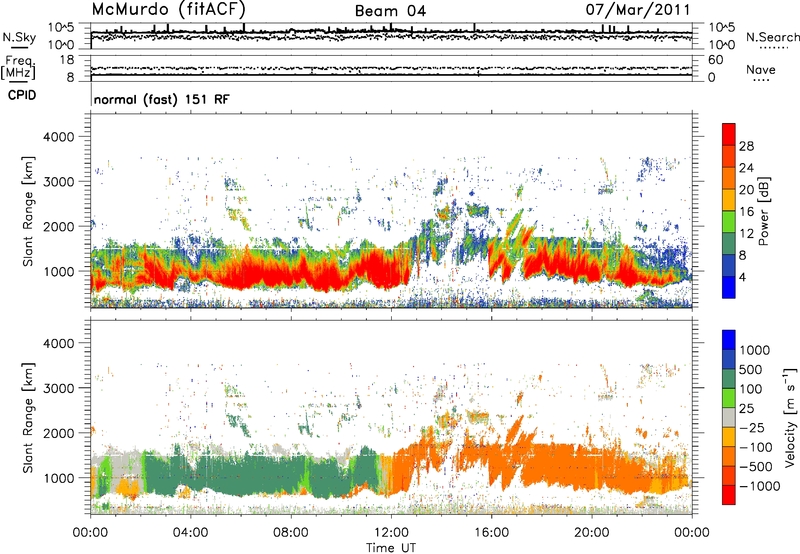Click the '24' label on power colorbar

pyautogui.click(x=746, y=168)
